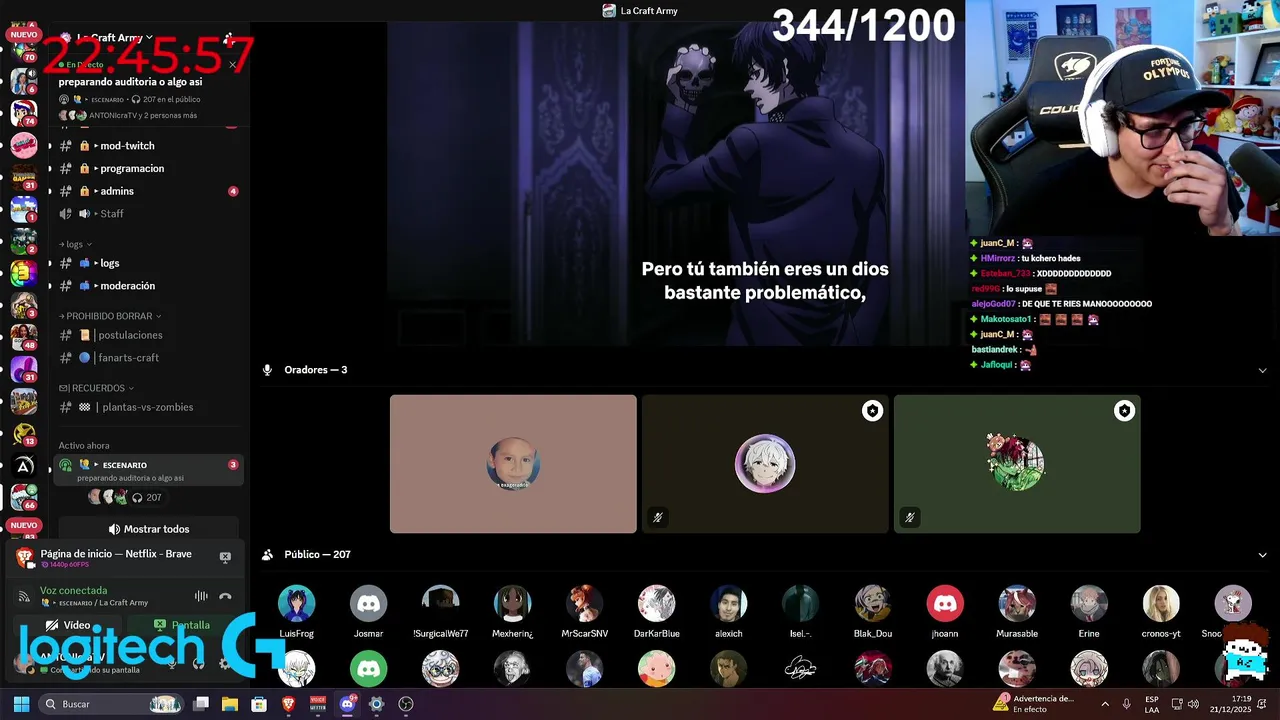Screen dimensions: 1280x720
Task: Click the white-haired speaker tile
Action: tap(765, 464)
